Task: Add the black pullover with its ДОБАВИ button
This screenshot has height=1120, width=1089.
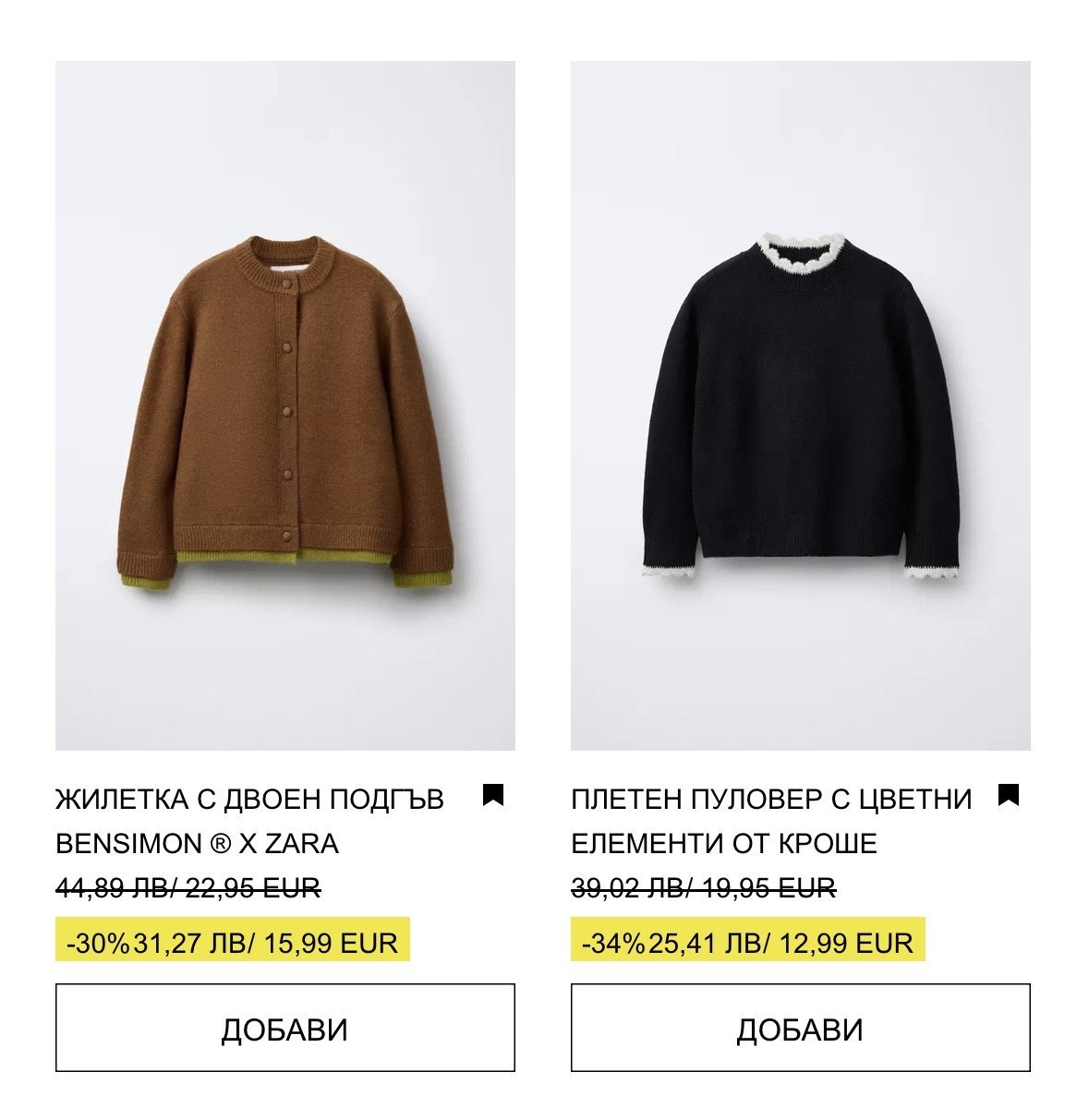Action: 801,1028
